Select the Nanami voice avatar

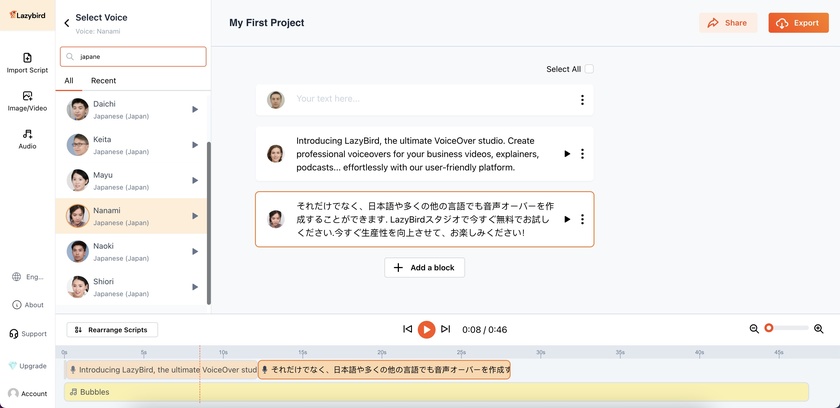[x=78, y=216]
